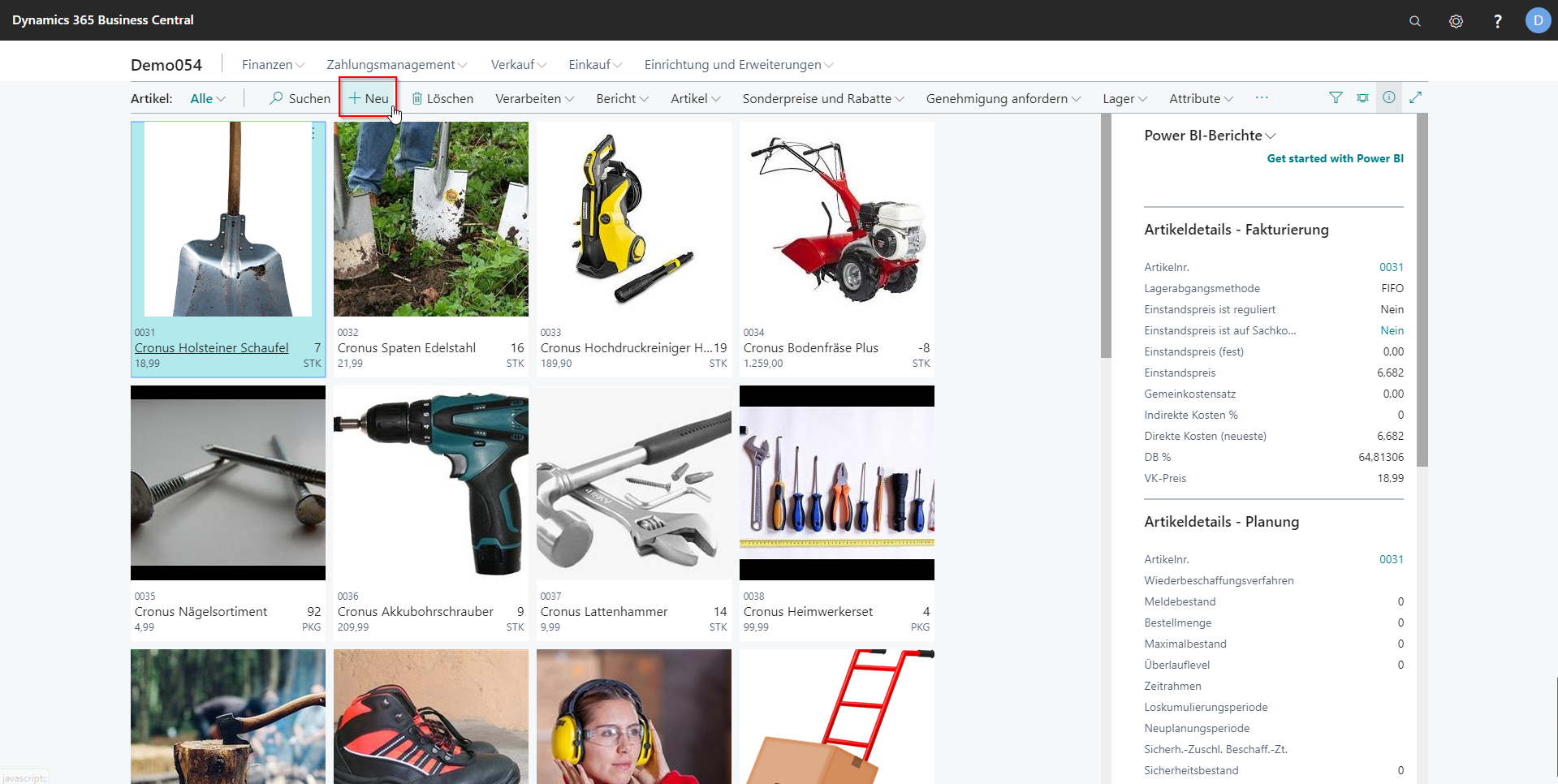Open the Cronus Holsteiner Schaufel item link

tap(211, 347)
